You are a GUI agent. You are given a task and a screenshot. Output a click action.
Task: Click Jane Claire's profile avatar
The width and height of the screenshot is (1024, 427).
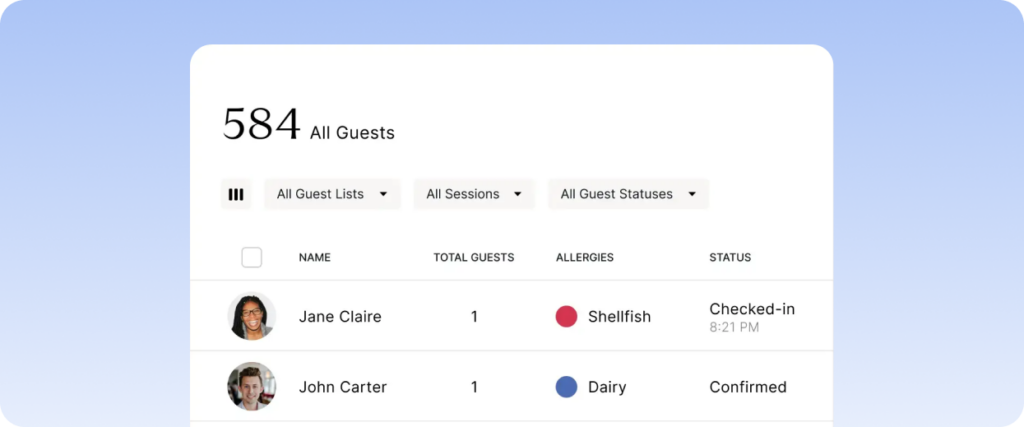[251, 316]
